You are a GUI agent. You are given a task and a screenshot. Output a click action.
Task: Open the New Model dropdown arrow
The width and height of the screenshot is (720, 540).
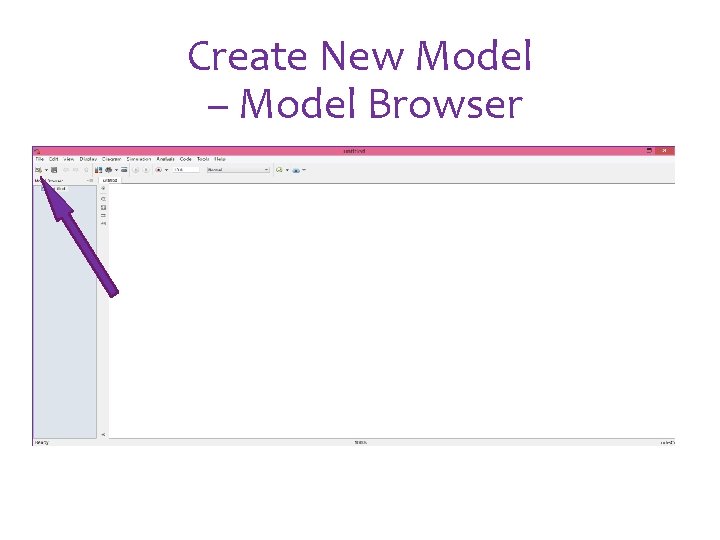pyautogui.click(x=46, y=170)
